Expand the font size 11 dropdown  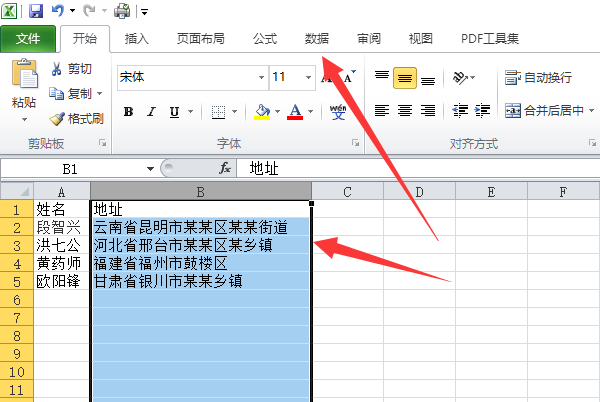(308, 77)
